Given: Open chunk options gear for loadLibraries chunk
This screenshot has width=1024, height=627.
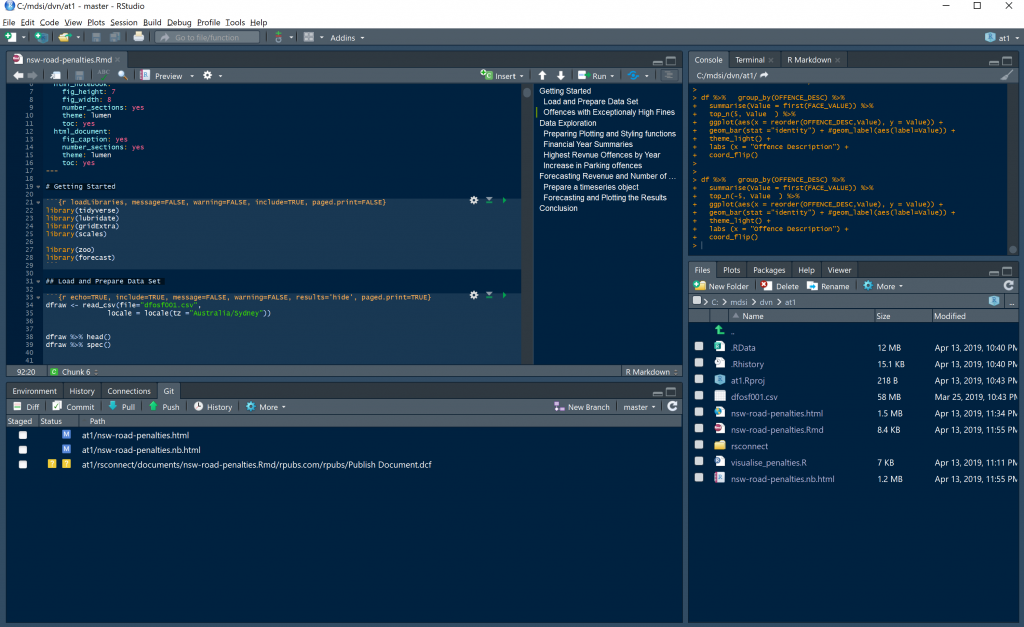Looking at the screenshot, I should click(474, 201).
